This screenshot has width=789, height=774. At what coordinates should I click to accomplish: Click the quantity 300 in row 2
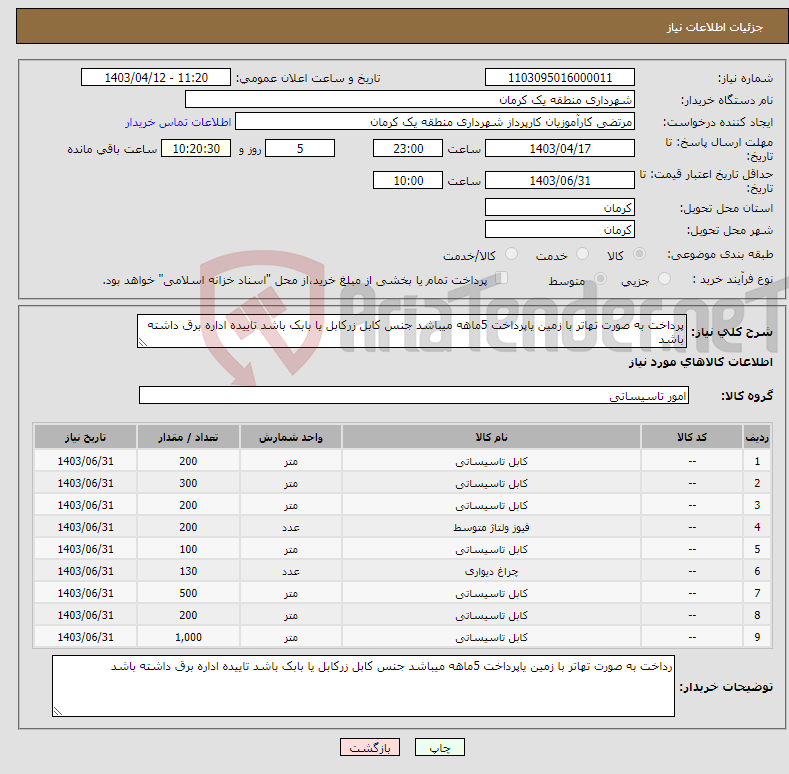coord(188,483)
